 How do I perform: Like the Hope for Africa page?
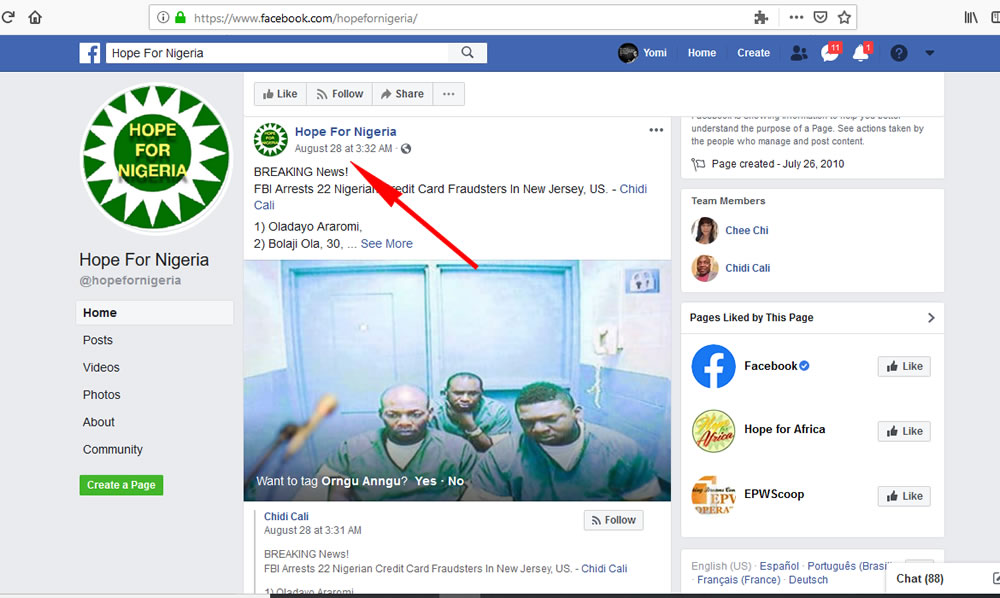(904, 432)
